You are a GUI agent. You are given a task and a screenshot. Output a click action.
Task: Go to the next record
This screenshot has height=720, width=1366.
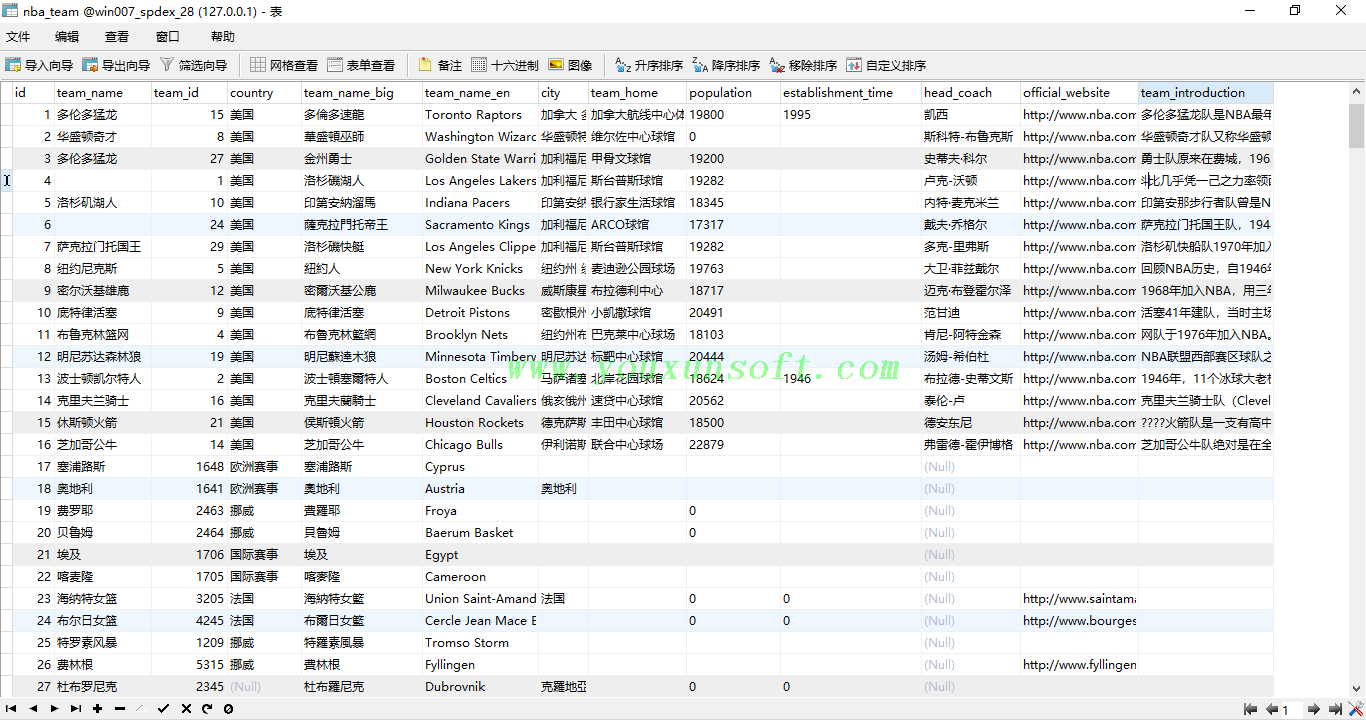55,709
